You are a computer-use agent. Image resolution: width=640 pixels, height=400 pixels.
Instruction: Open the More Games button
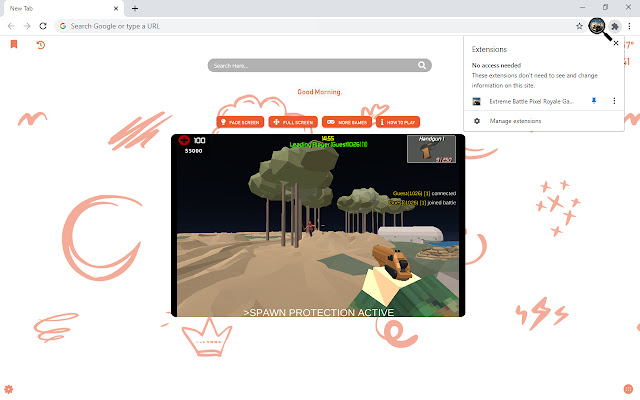[347, 122]
